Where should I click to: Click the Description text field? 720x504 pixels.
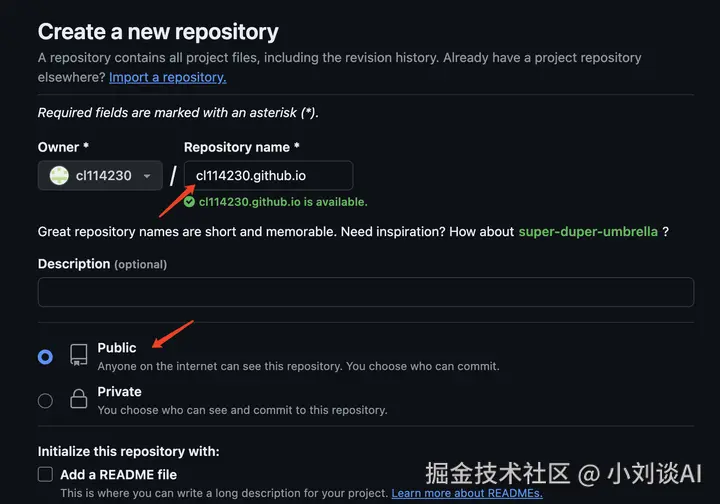click(366, 292)
